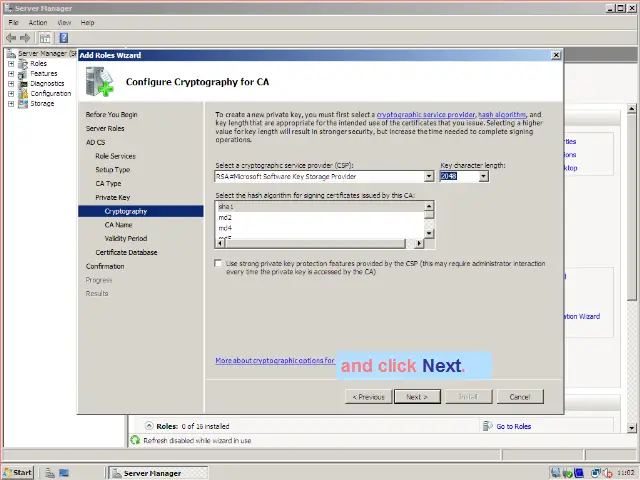Go to CA Name wizard step
This screenshot has width=640, height=480.
[118, 225]
